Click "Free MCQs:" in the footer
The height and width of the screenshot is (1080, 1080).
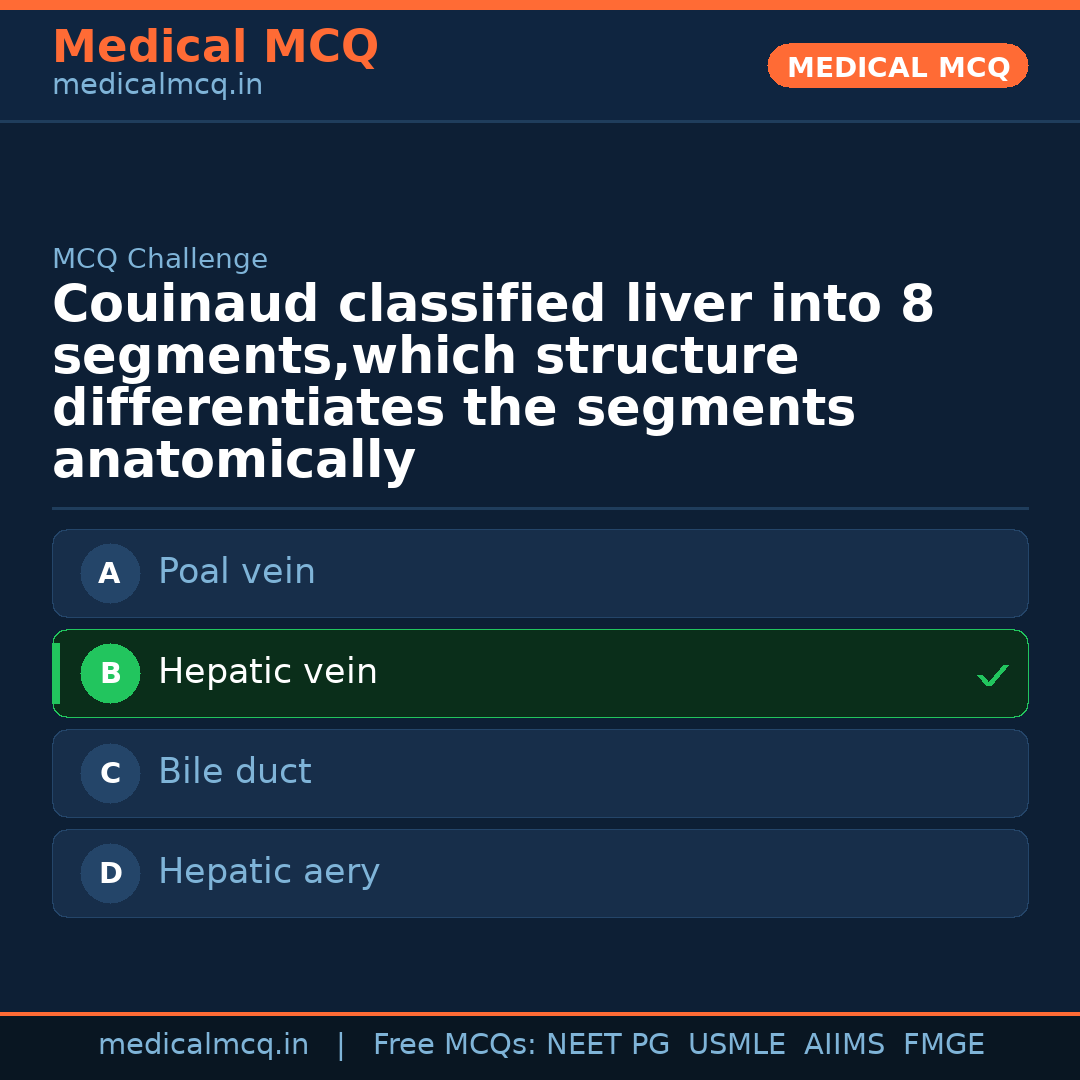pos(455,1045)
